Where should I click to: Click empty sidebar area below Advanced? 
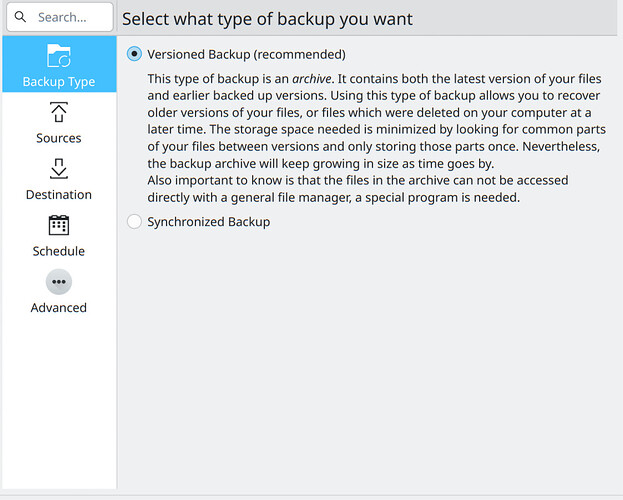[59, 400]
